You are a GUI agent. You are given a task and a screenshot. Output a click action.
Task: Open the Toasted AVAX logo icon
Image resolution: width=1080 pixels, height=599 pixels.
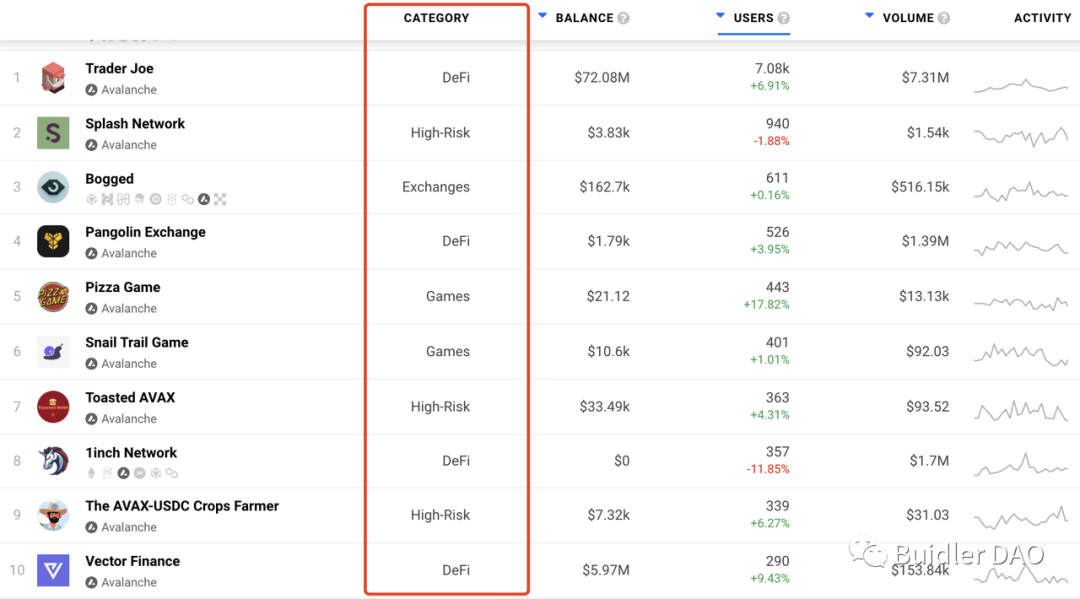point(53,406)
